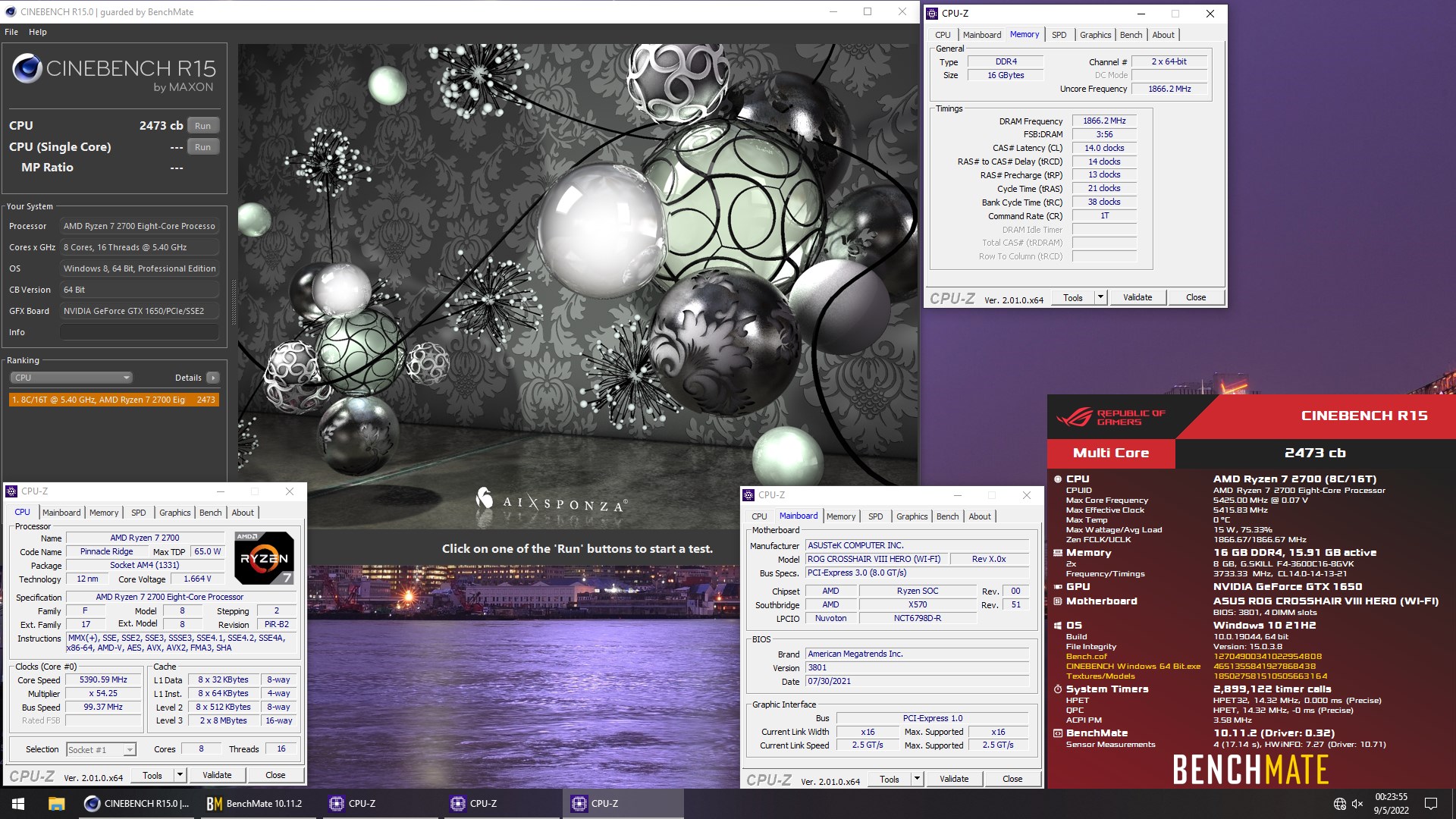Screen dimensions: 1456x819
Task: Click the Processor name field in Cinebench
Action: [140, 226]
